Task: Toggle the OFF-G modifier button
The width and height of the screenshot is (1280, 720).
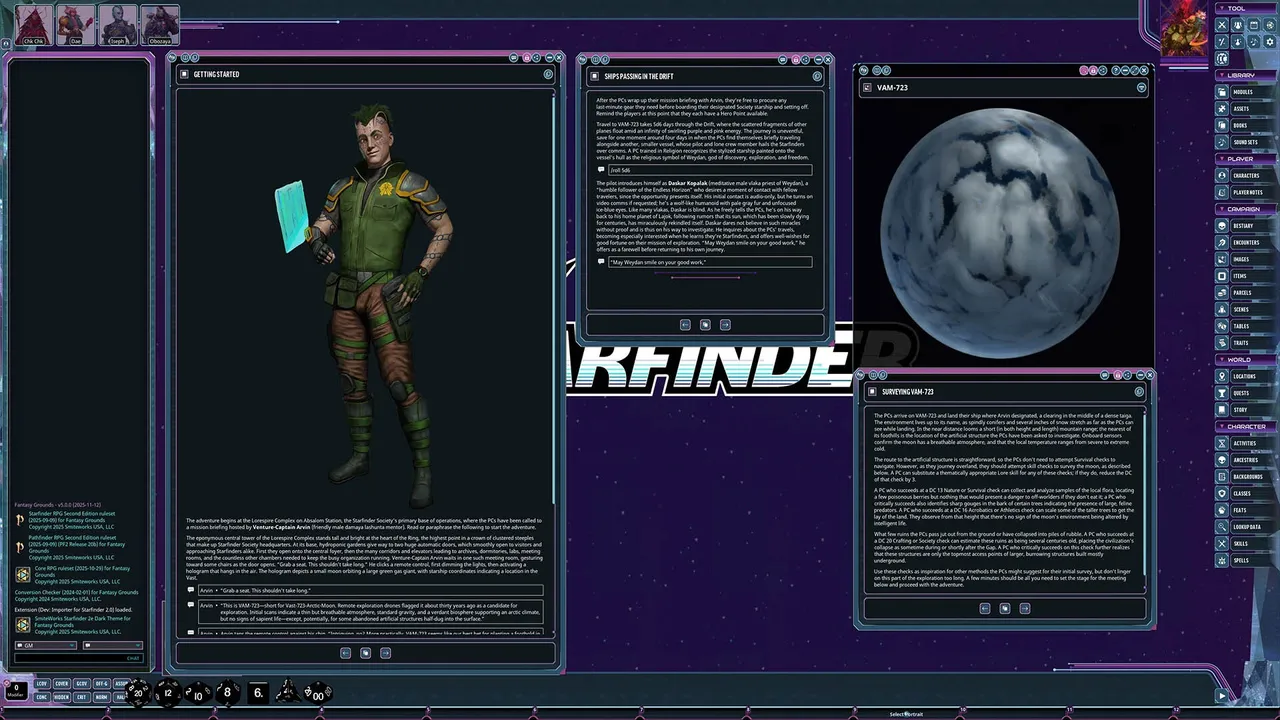Action: pos(102,683)
